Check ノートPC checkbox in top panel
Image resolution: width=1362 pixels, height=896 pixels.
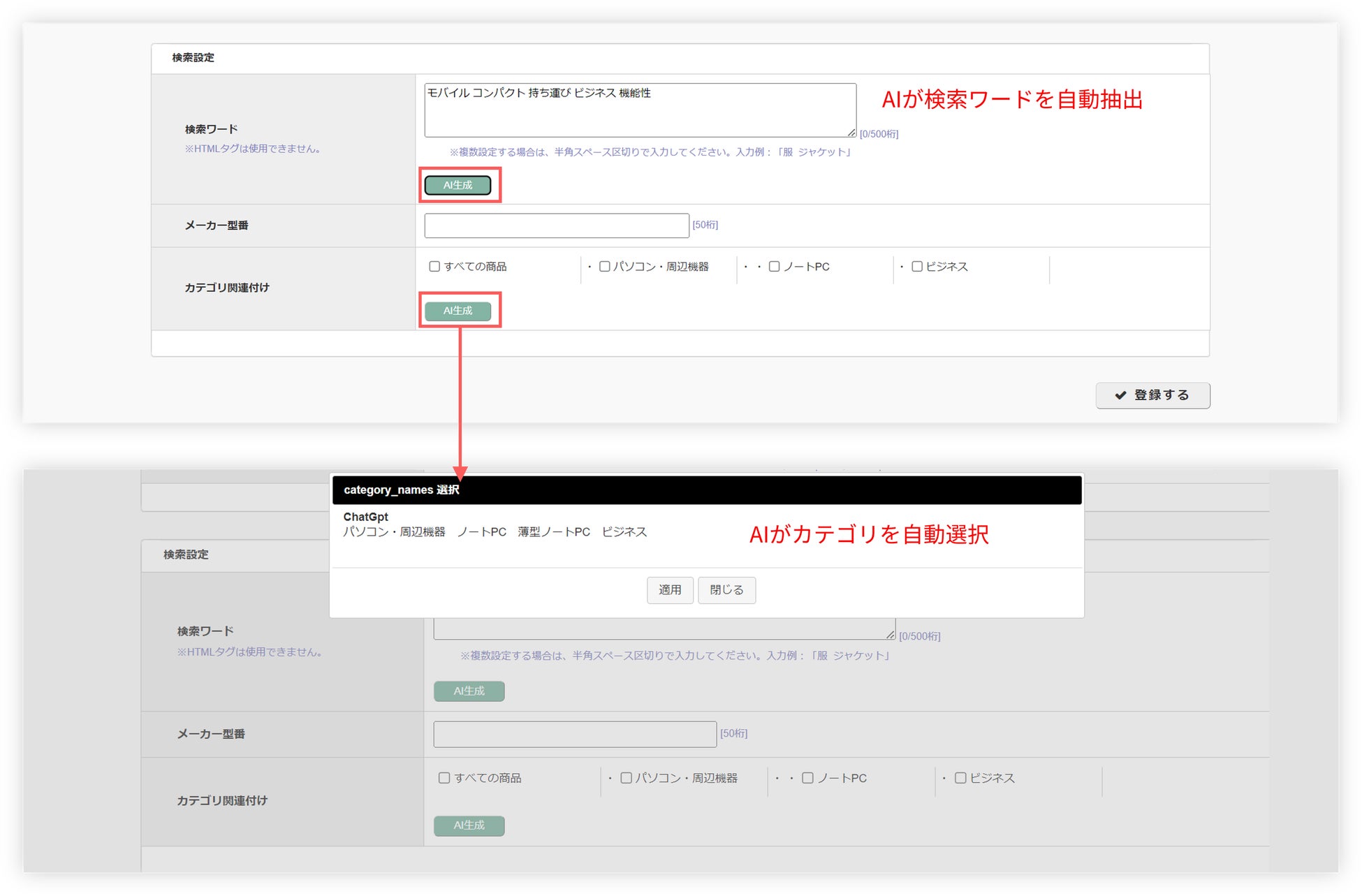774,266
